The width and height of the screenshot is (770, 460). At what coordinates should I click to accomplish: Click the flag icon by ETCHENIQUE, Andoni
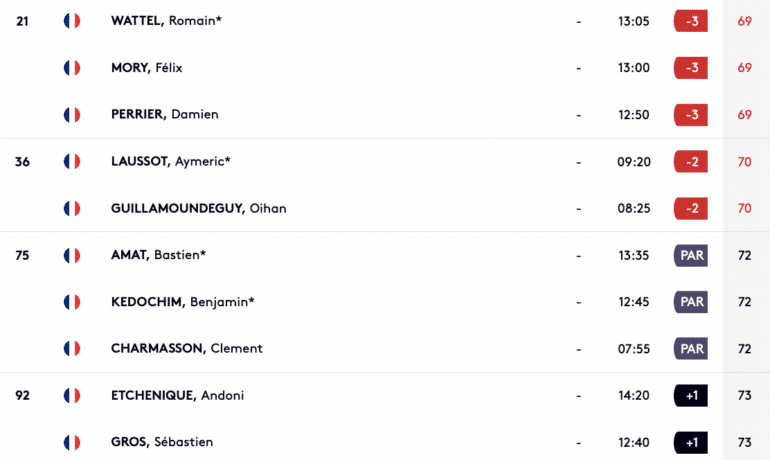[x=72, y=395]
